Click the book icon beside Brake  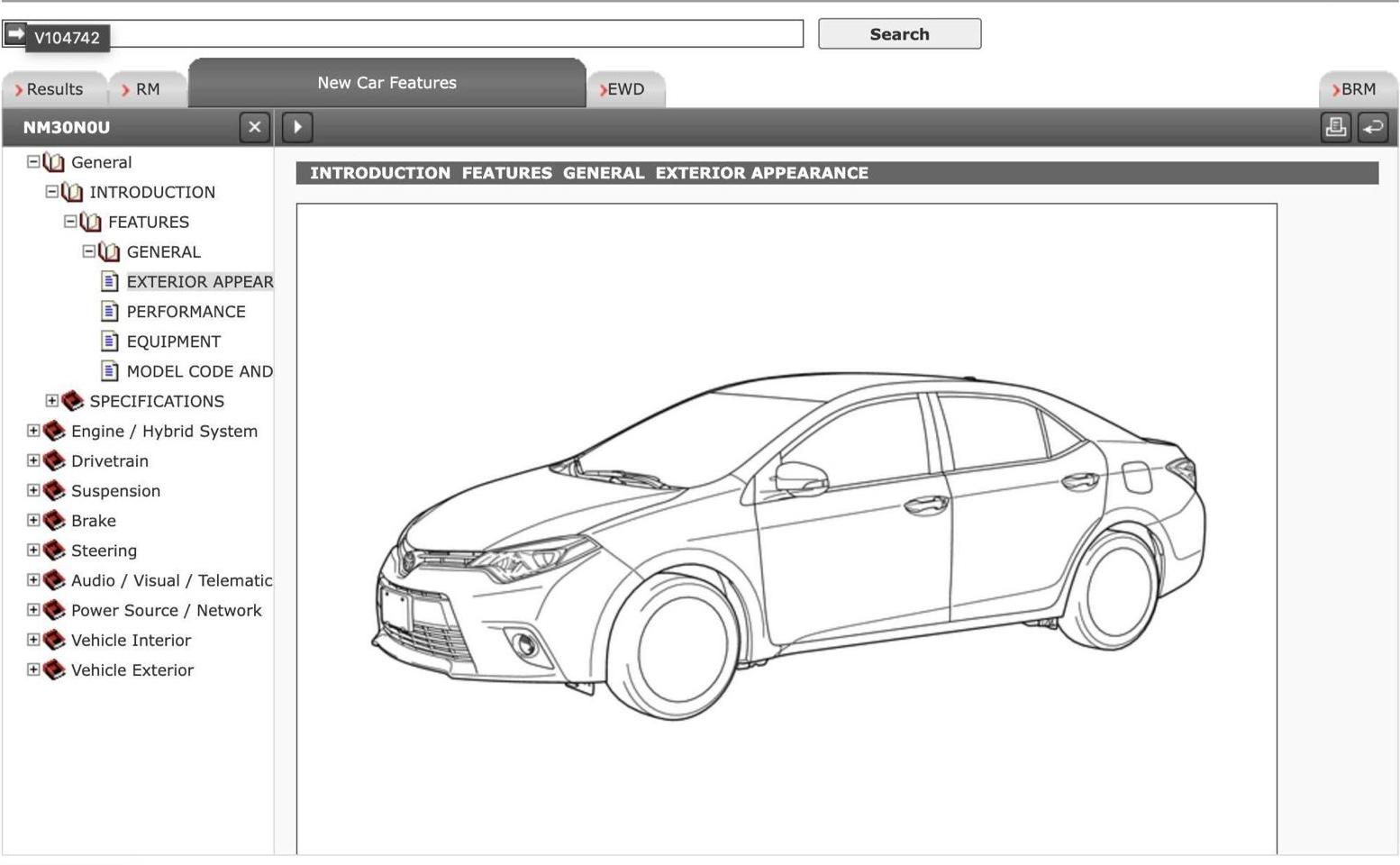click(54, 520)
